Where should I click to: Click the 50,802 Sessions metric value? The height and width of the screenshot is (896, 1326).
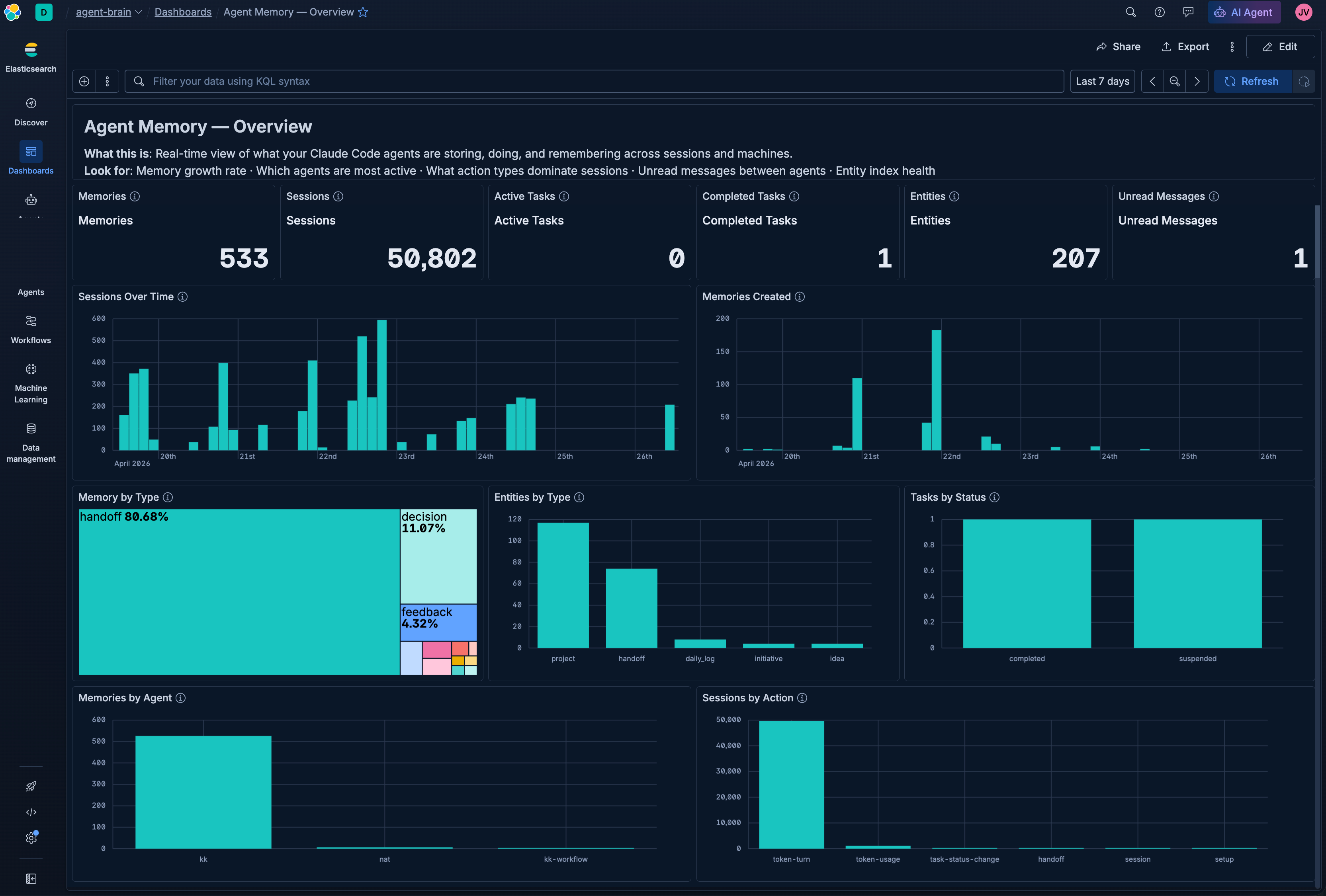[x=432, y=258]
